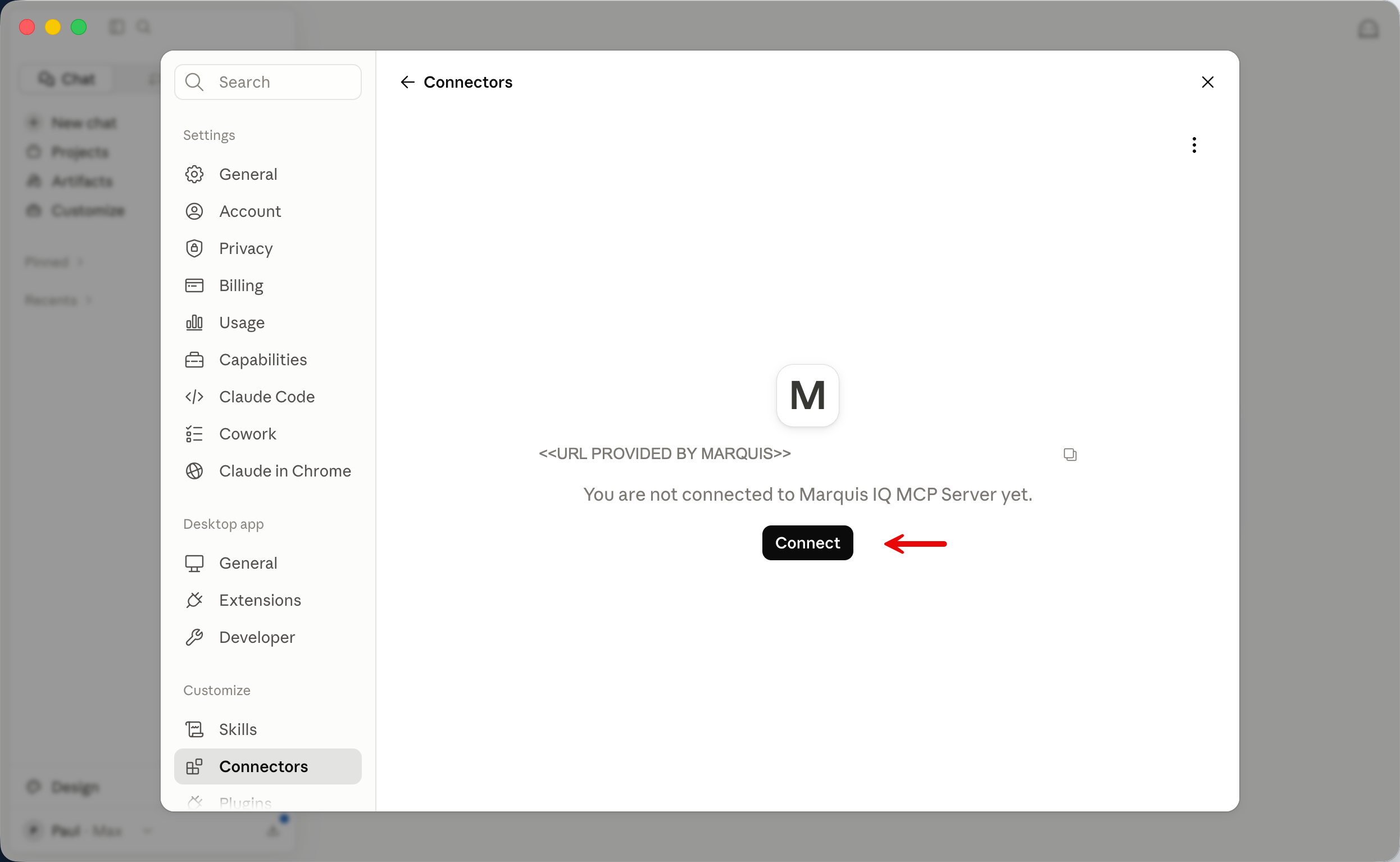
Task: Click the Billing card icon
Action: [194, 285]
